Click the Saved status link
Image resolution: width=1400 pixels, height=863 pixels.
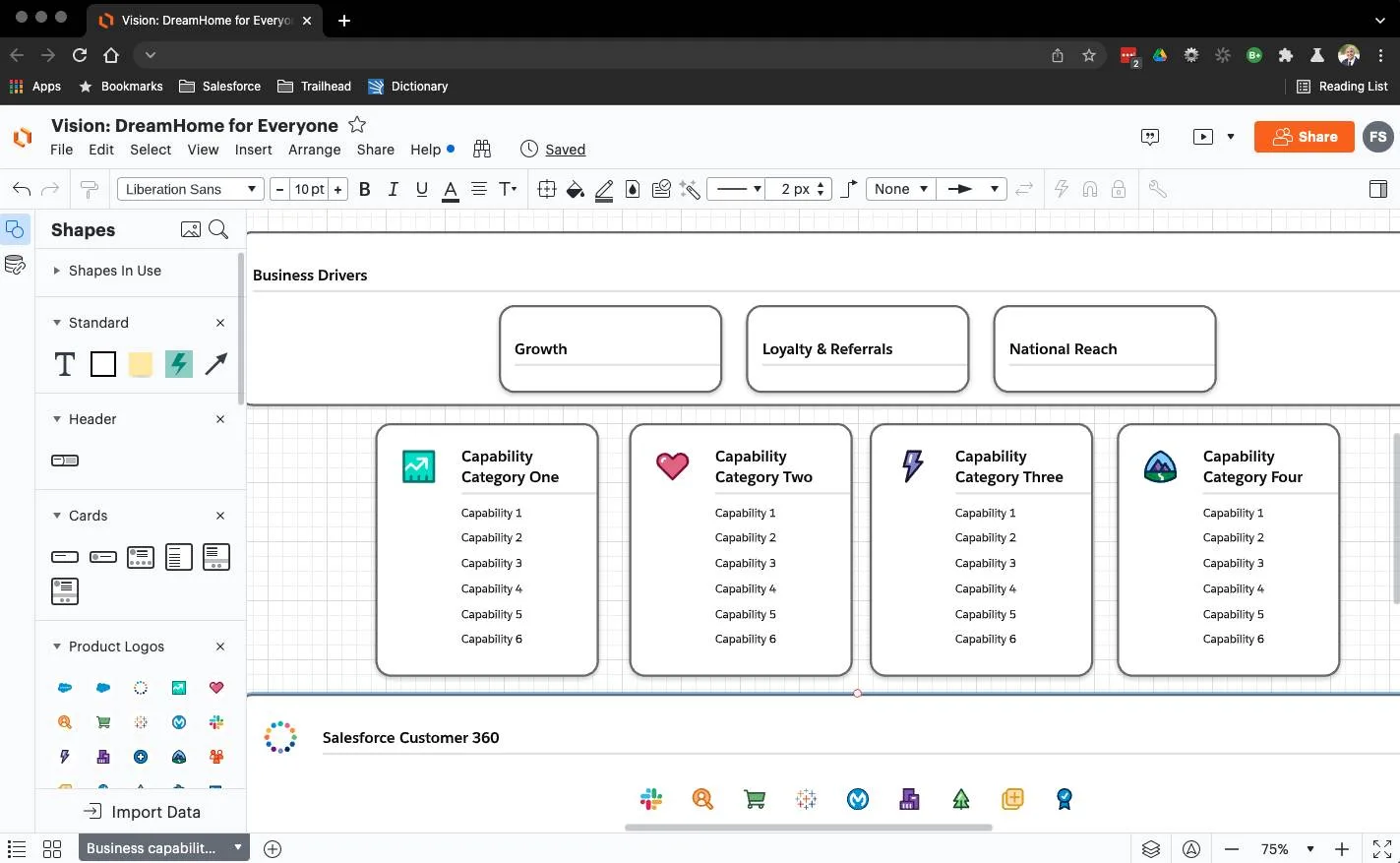click(566, 150)
